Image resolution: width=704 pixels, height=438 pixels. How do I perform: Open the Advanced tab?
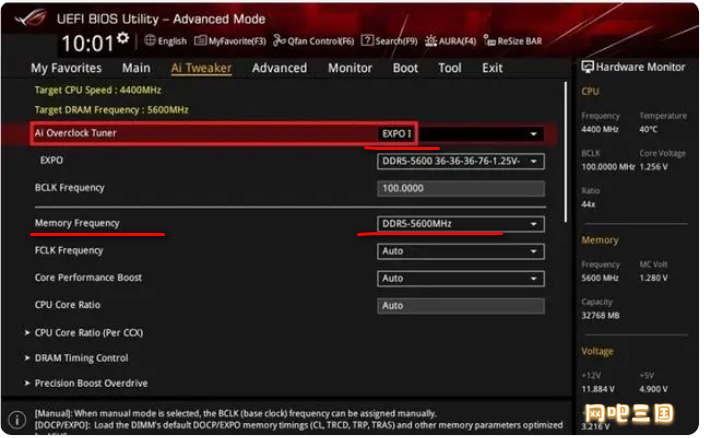pos(279,68)
